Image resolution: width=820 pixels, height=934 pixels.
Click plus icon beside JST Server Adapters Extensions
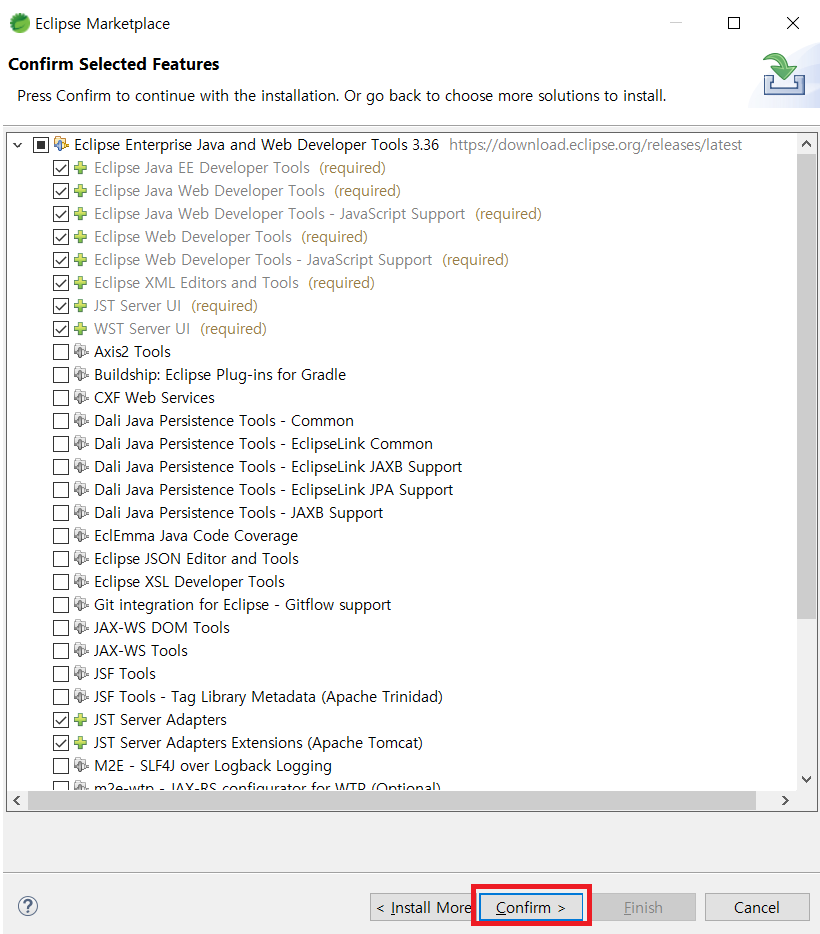click(x=80, y=743)
